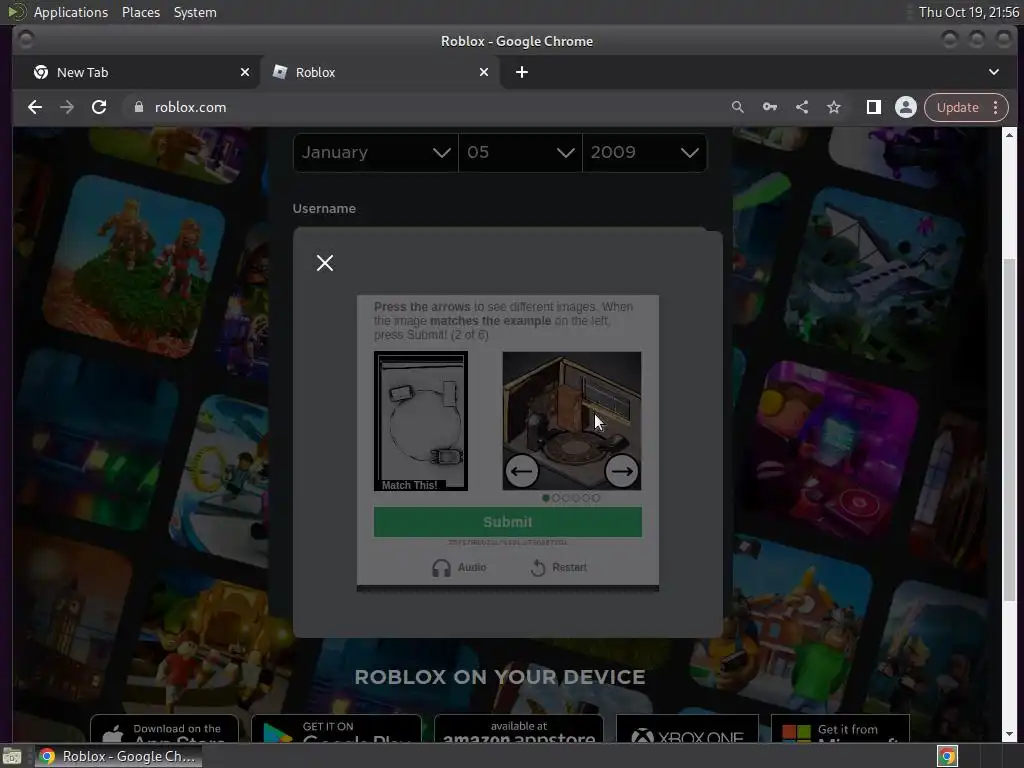Reload the Roblox page
This screenshot has height=768, width=1024.
click(99, 107)
